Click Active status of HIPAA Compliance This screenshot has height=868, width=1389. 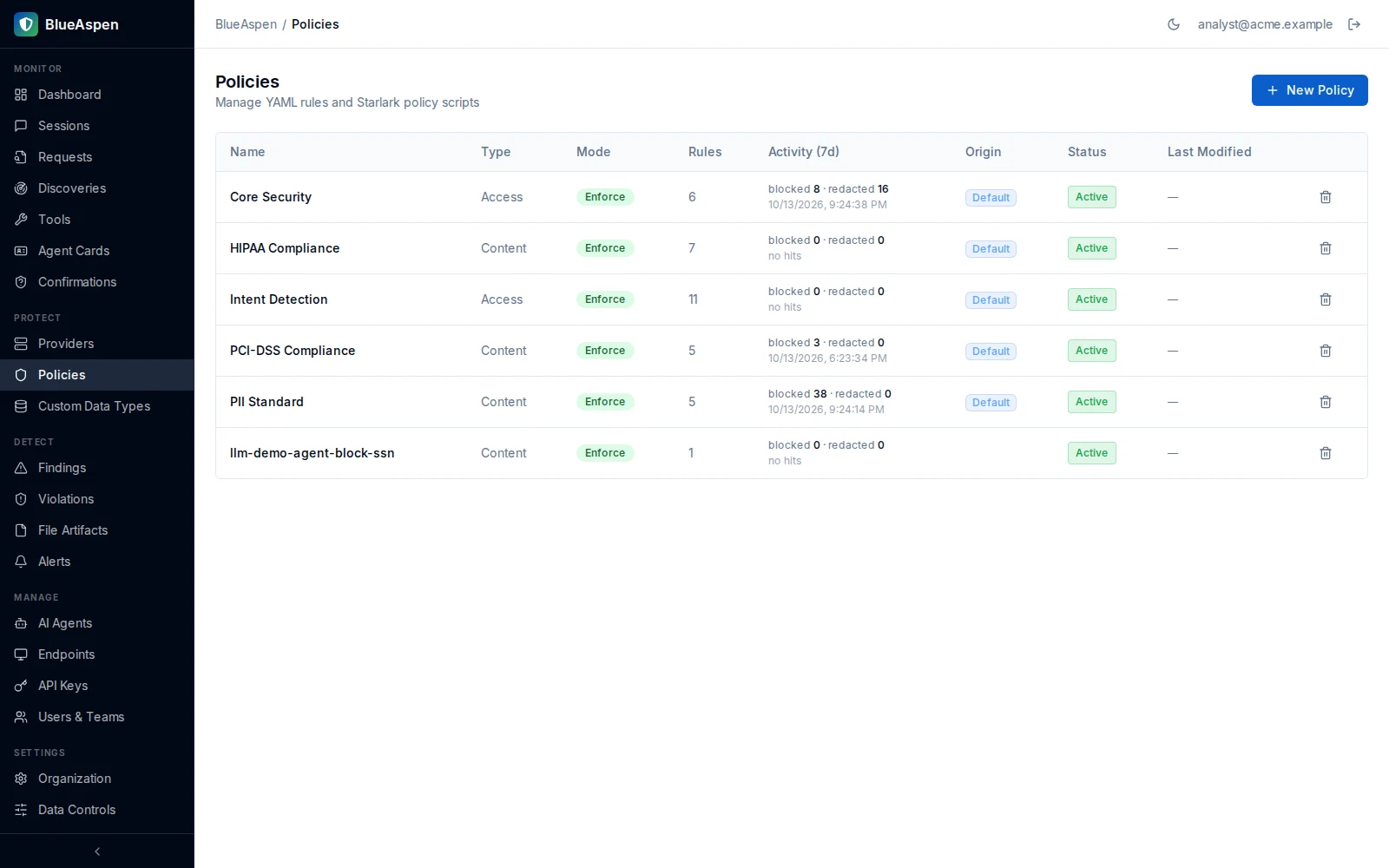coord(1091,248)
